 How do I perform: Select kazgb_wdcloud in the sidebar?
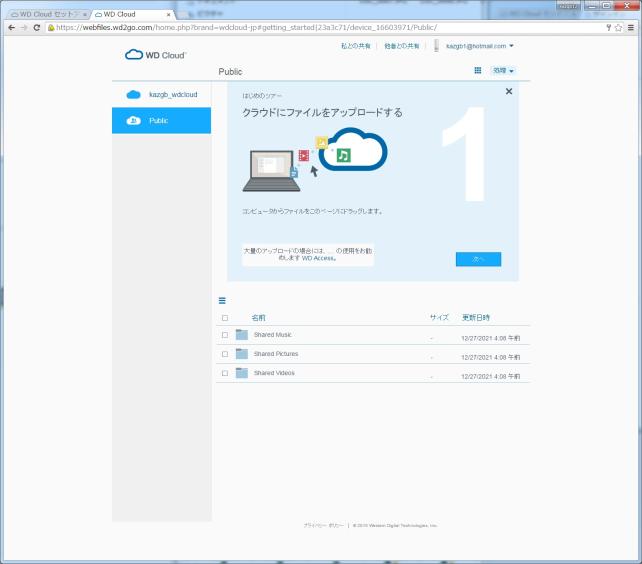tap(161, 95)
